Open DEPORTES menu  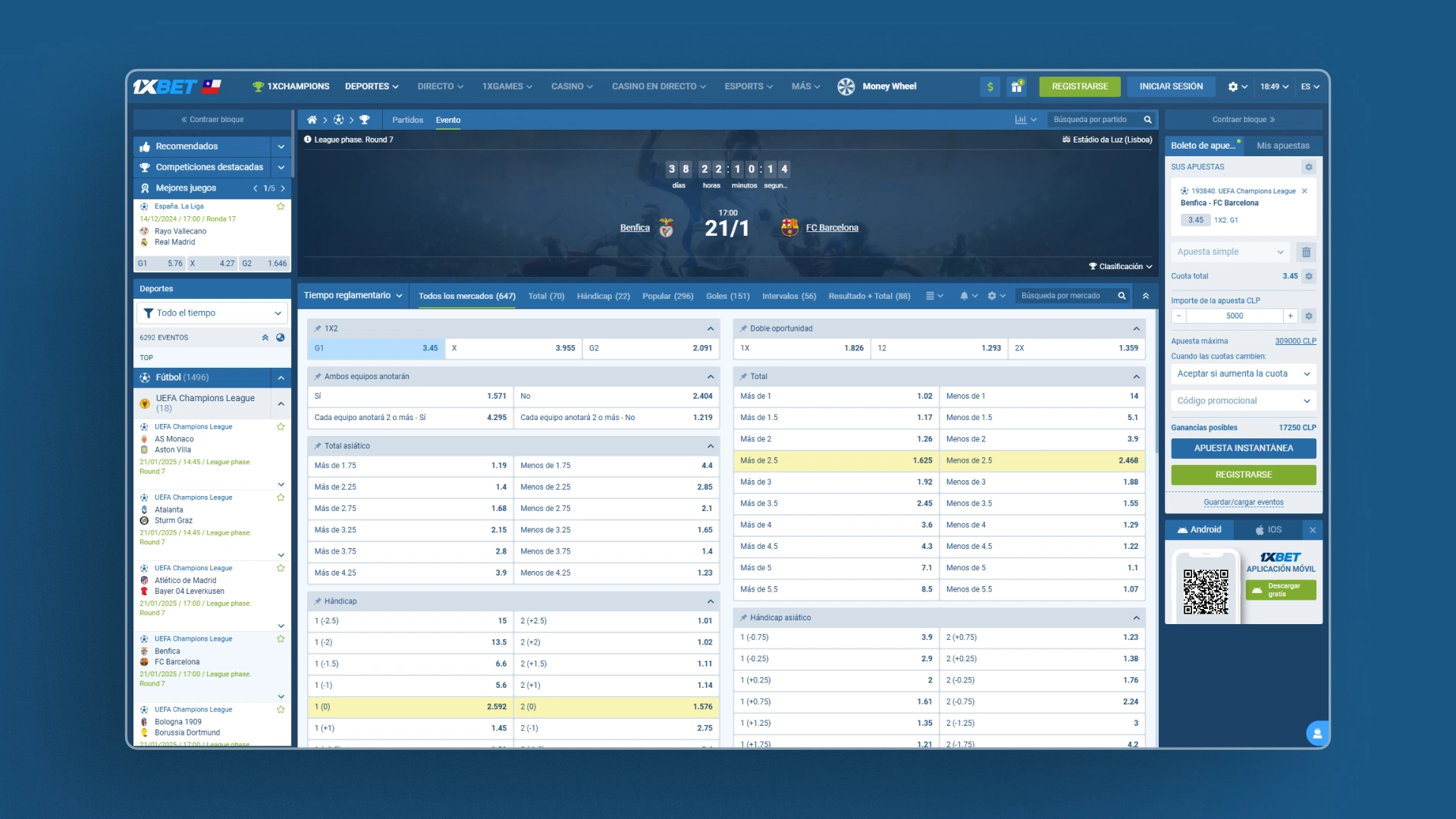372,86
